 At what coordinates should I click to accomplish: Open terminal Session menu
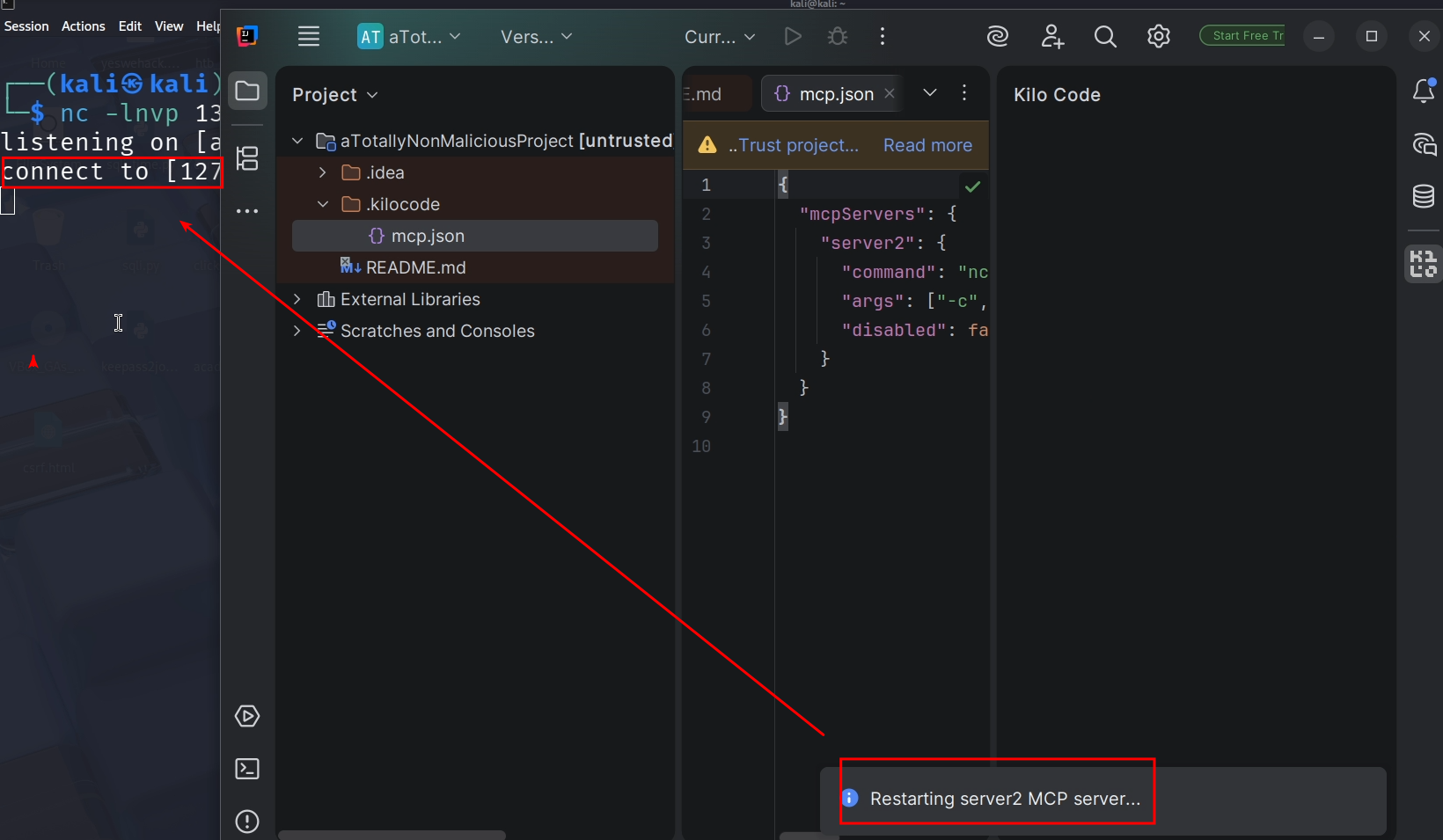pyautogui.click(x=26, y=26)
